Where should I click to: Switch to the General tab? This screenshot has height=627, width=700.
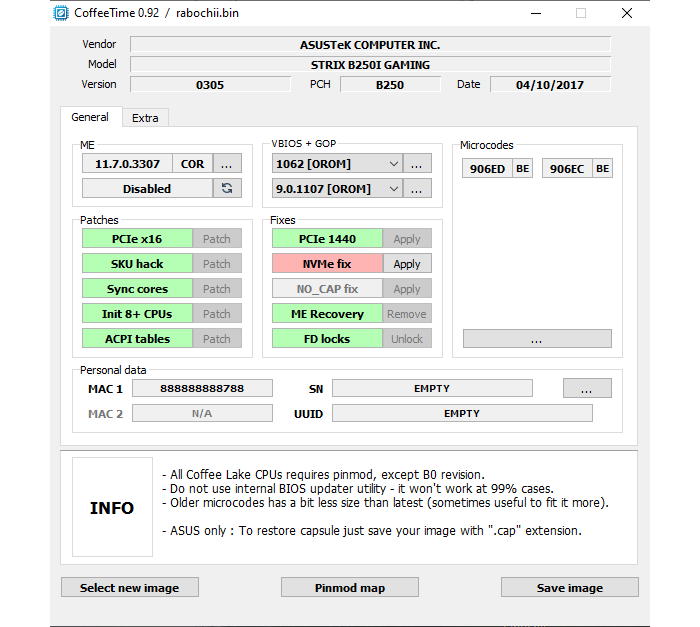pos(90,117)
